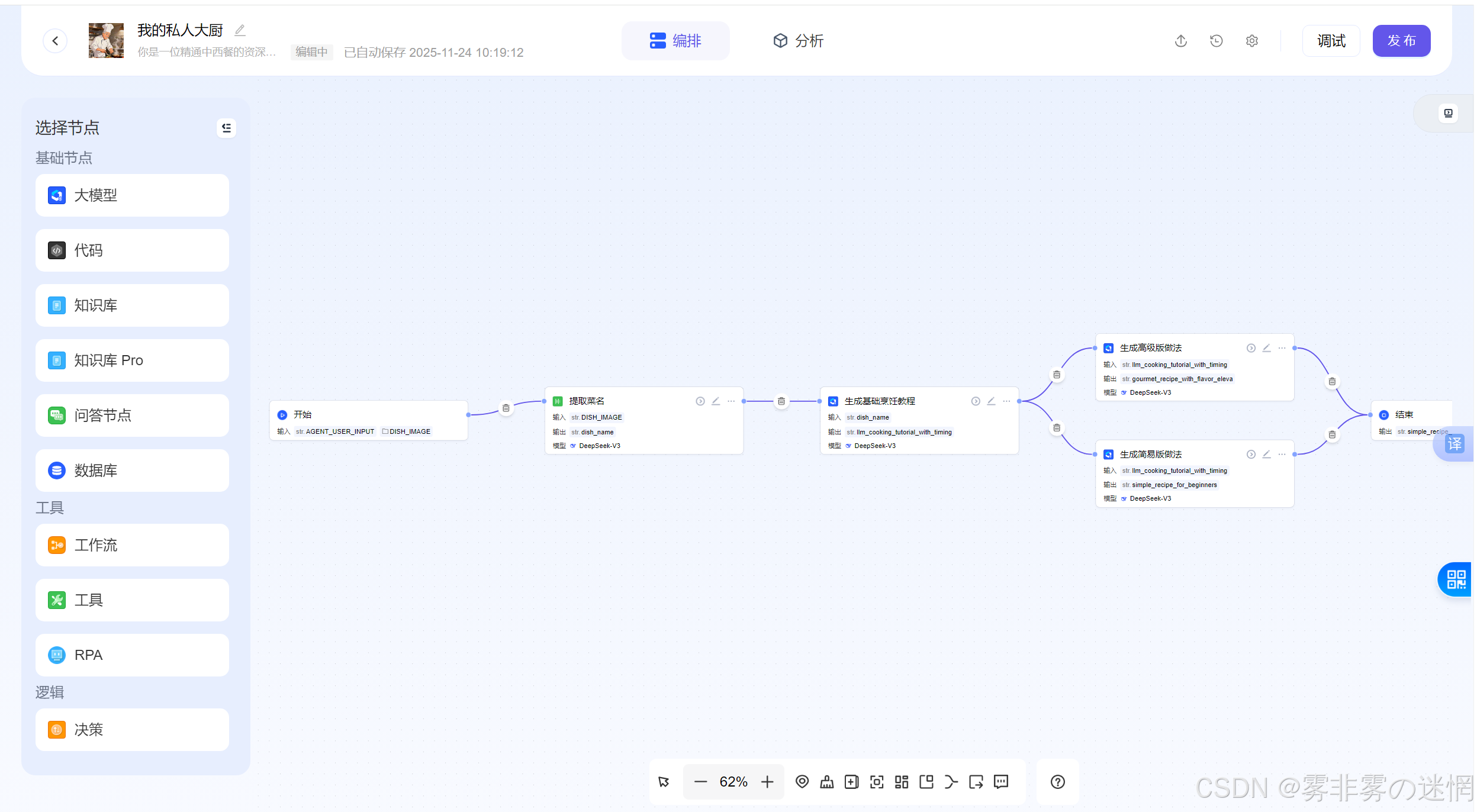Open the more options menu on 提取菜名 node

pyautogui.click(x=731, y=401)
